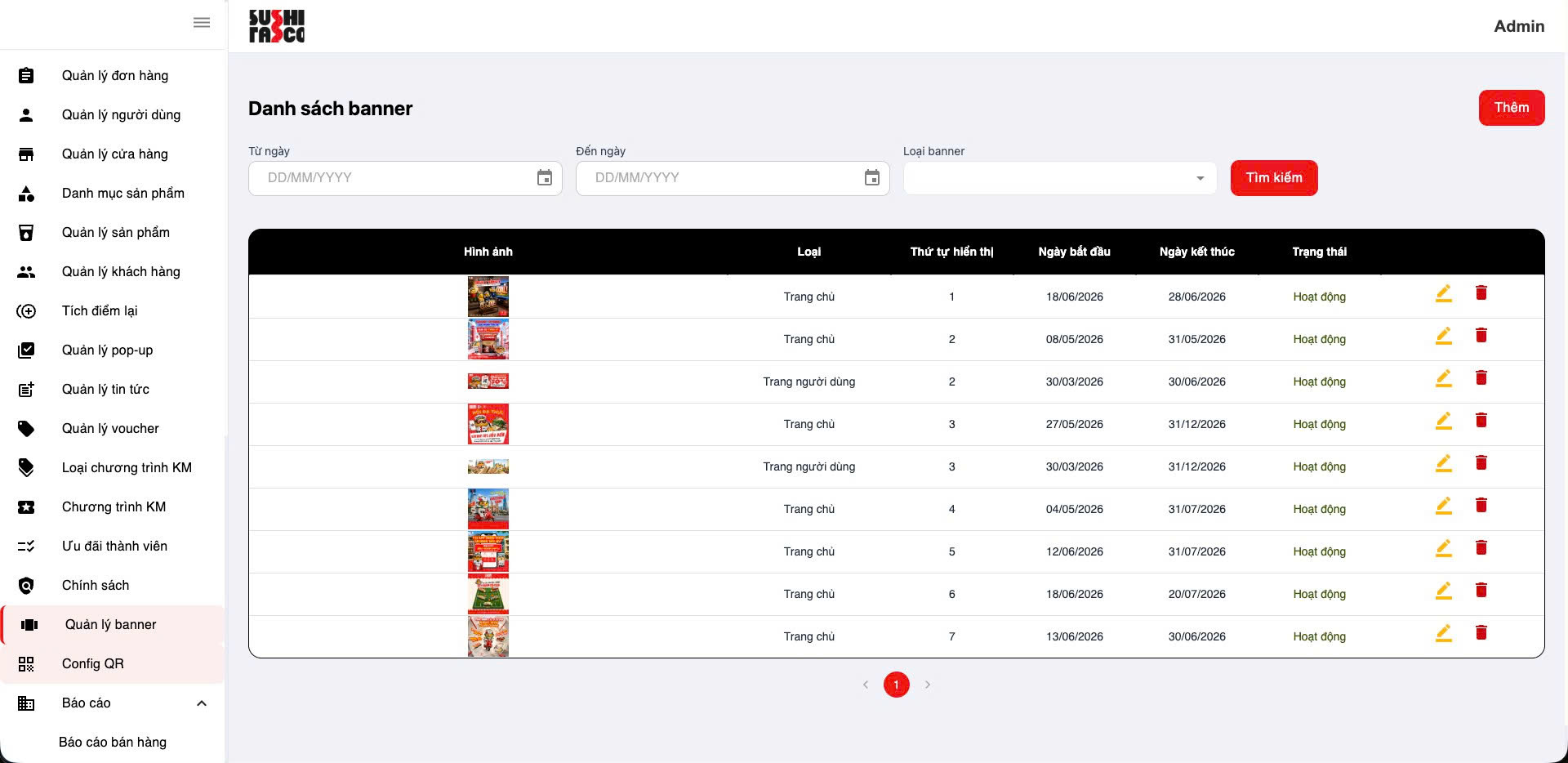Screen dimensions: 1568x763
Task: Open Quản lý khách hàng
Action: click(121, 271)
